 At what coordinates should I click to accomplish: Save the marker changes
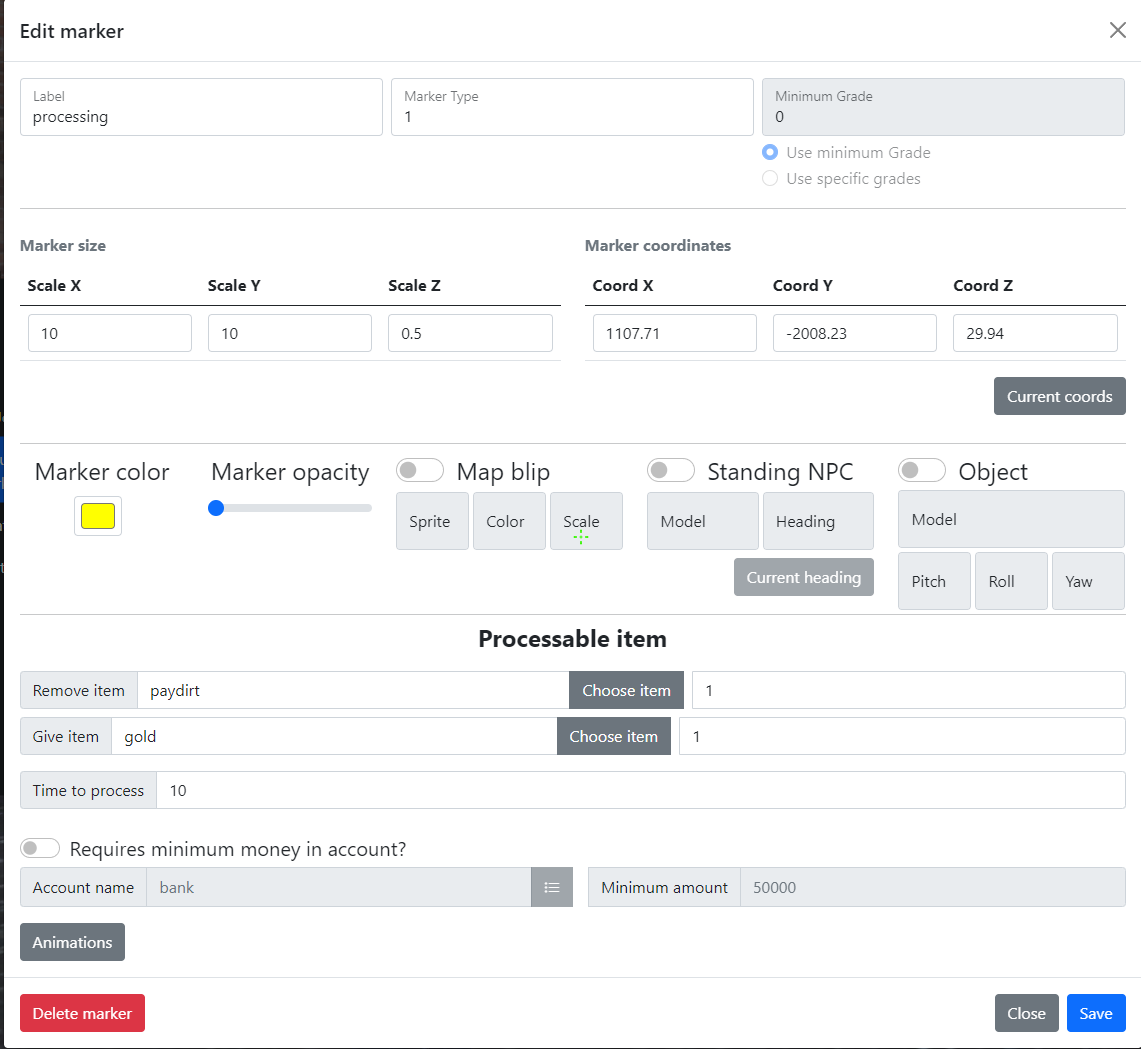click(x=1095, y=1013)
